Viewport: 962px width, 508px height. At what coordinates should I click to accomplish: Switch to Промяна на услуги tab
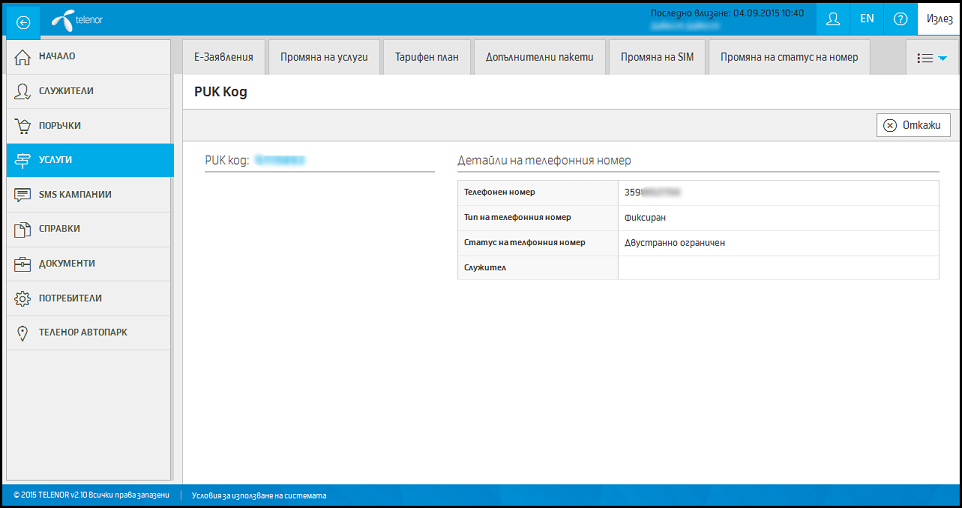pos(324,57)
